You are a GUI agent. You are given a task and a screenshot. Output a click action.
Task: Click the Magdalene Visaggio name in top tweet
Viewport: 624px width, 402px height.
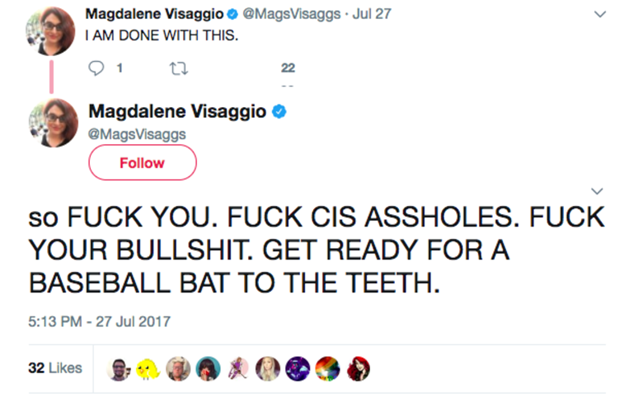(154, 14)
